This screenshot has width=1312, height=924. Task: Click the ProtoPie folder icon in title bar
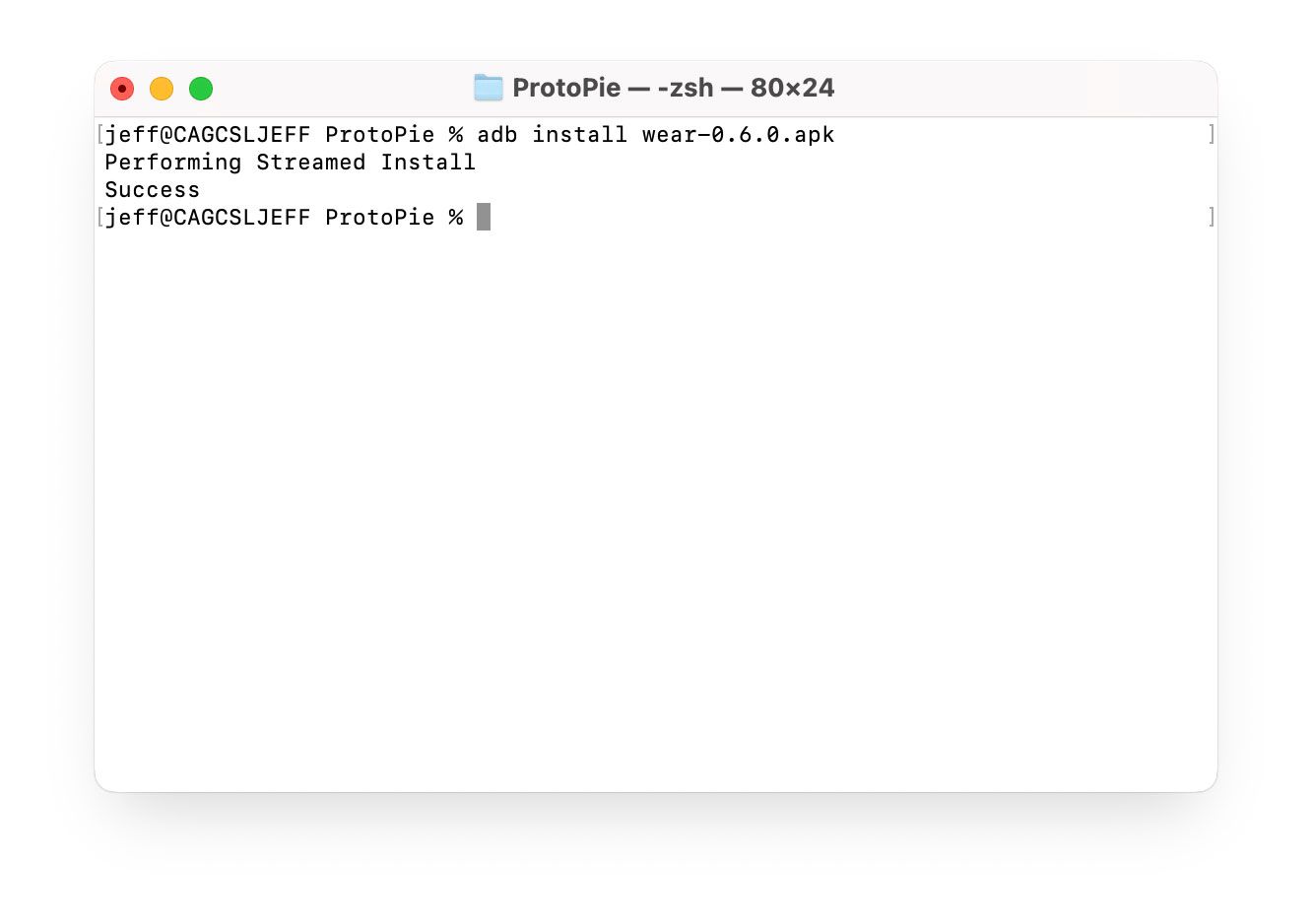click(x=488, y=88)
